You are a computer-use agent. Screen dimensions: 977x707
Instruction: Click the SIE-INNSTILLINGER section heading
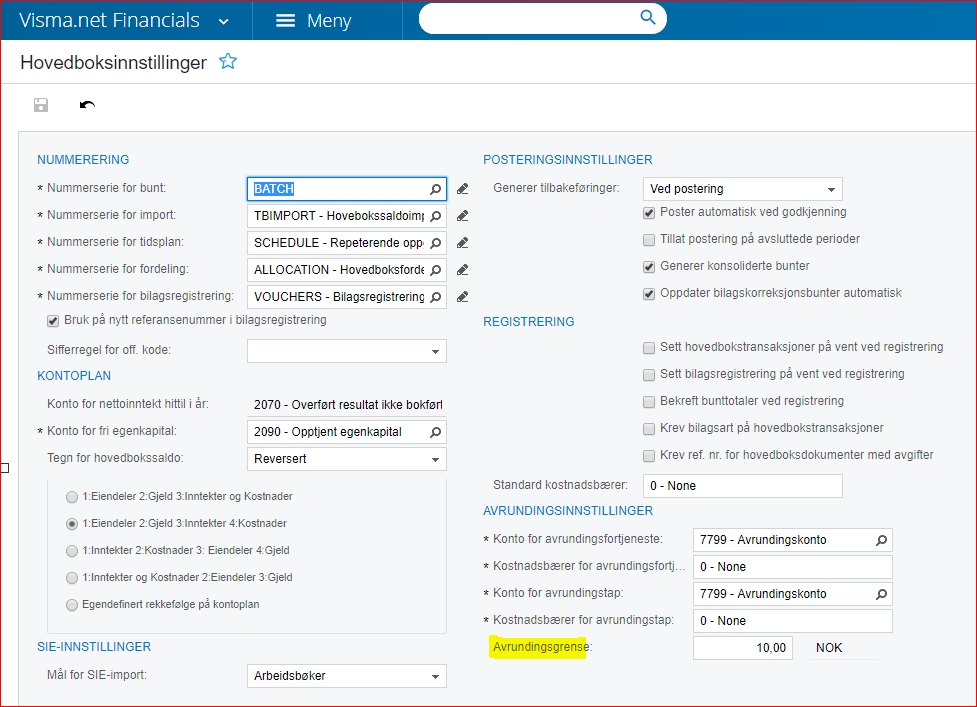93,647
